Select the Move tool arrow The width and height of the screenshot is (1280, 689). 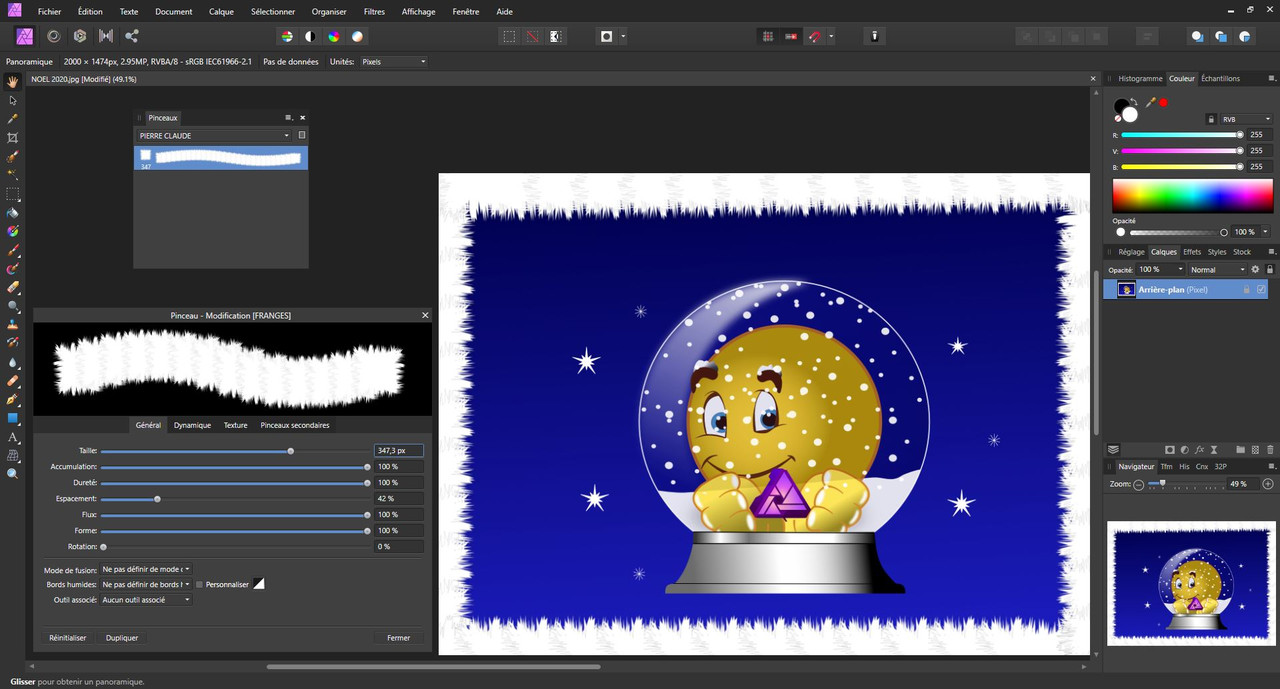pos(13,100)
